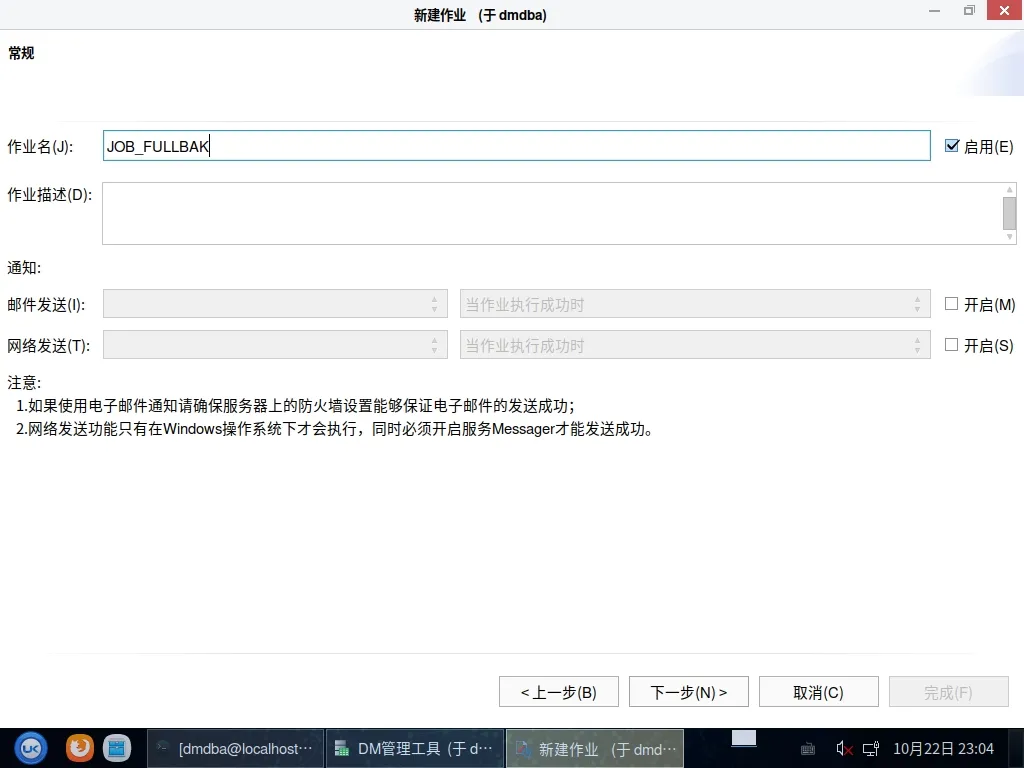Open the file manager taskbar icon
The height and width of the screenshot is (768, 1024).
tap(117, 748)
